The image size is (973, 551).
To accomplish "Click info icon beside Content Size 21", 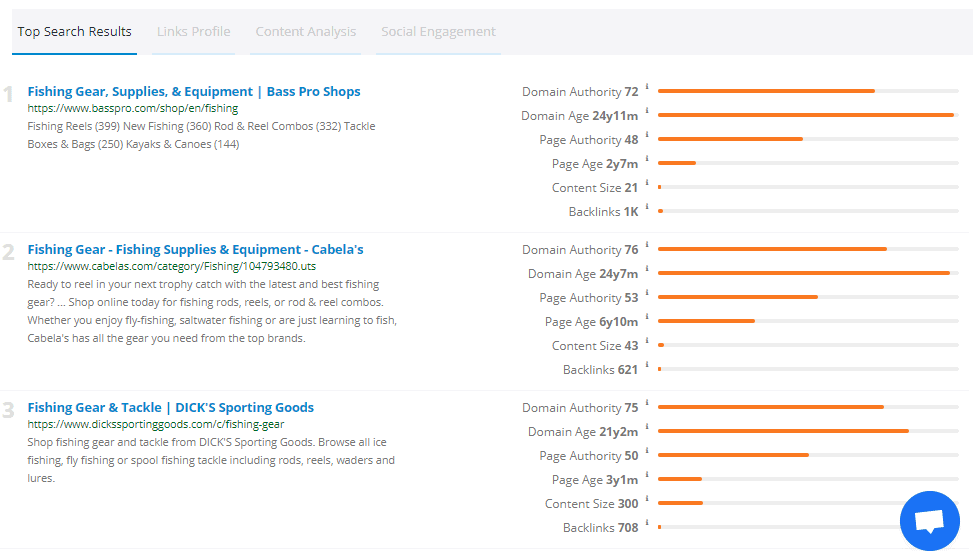I will tap(647, 183).
